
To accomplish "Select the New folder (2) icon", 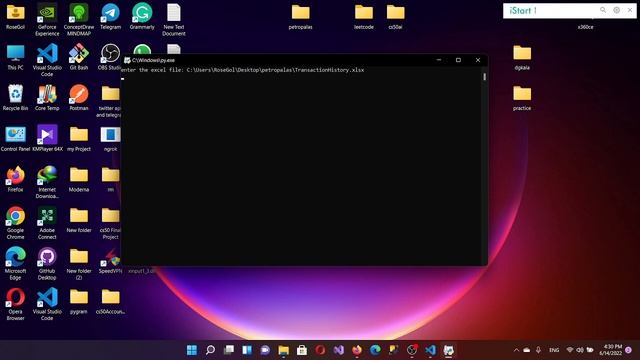I will coord(79,263).
